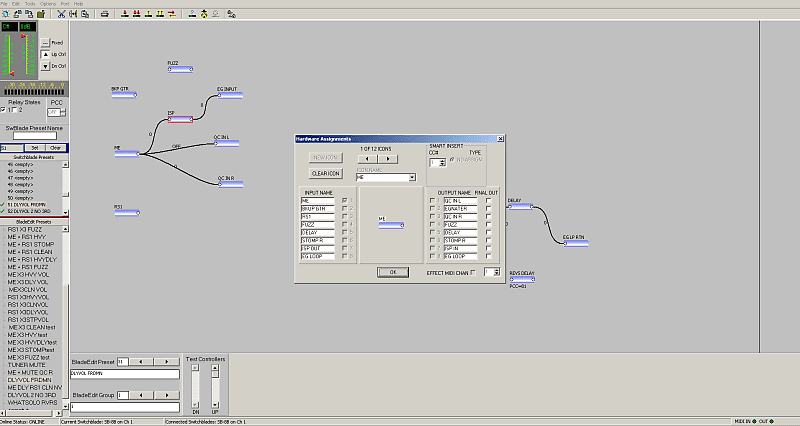Enable the EFFECT MIDI CHAN checkbox

click(474, 272)
